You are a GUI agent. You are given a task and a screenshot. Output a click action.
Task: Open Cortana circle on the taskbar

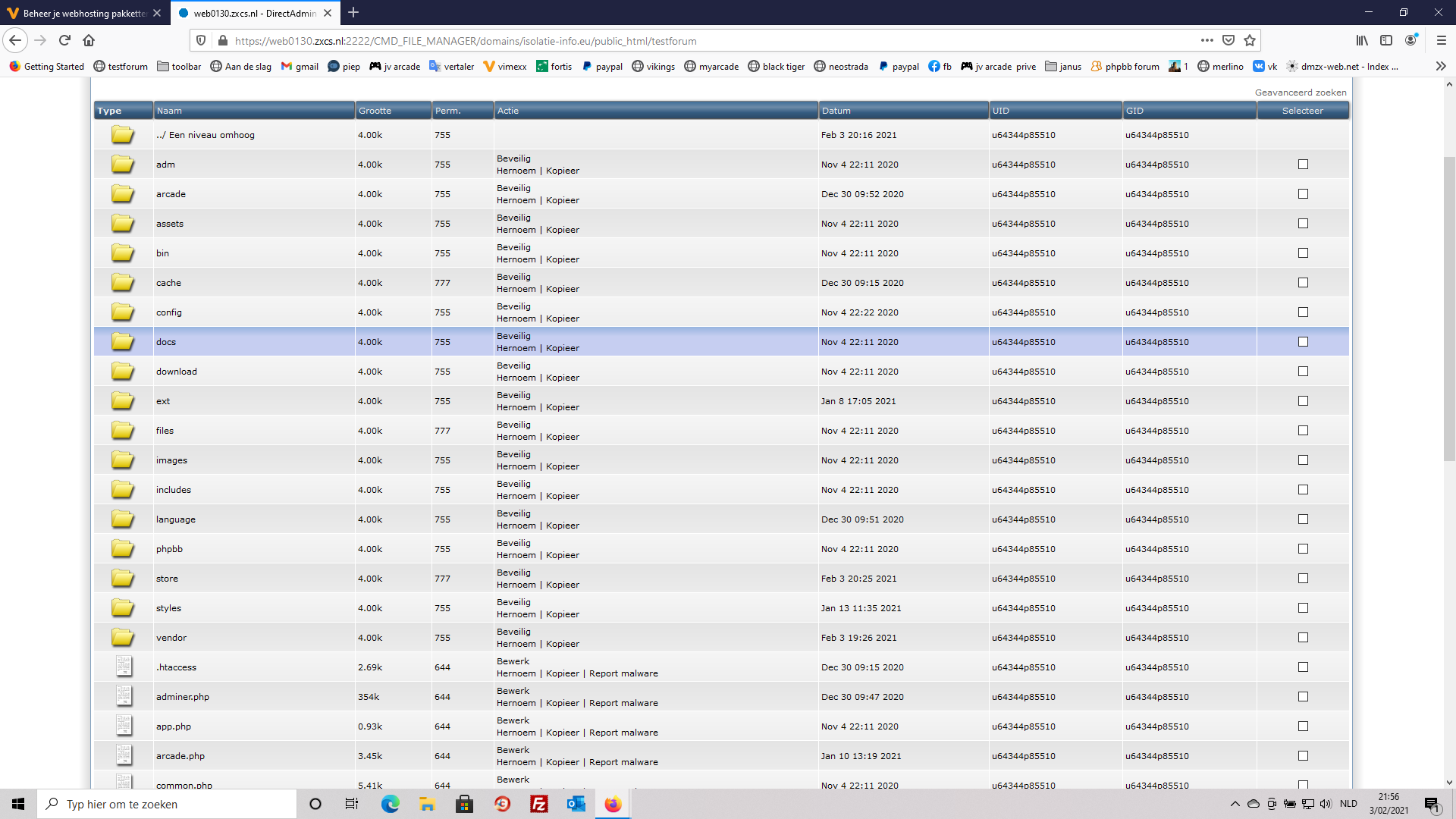[x=315, y=804]
